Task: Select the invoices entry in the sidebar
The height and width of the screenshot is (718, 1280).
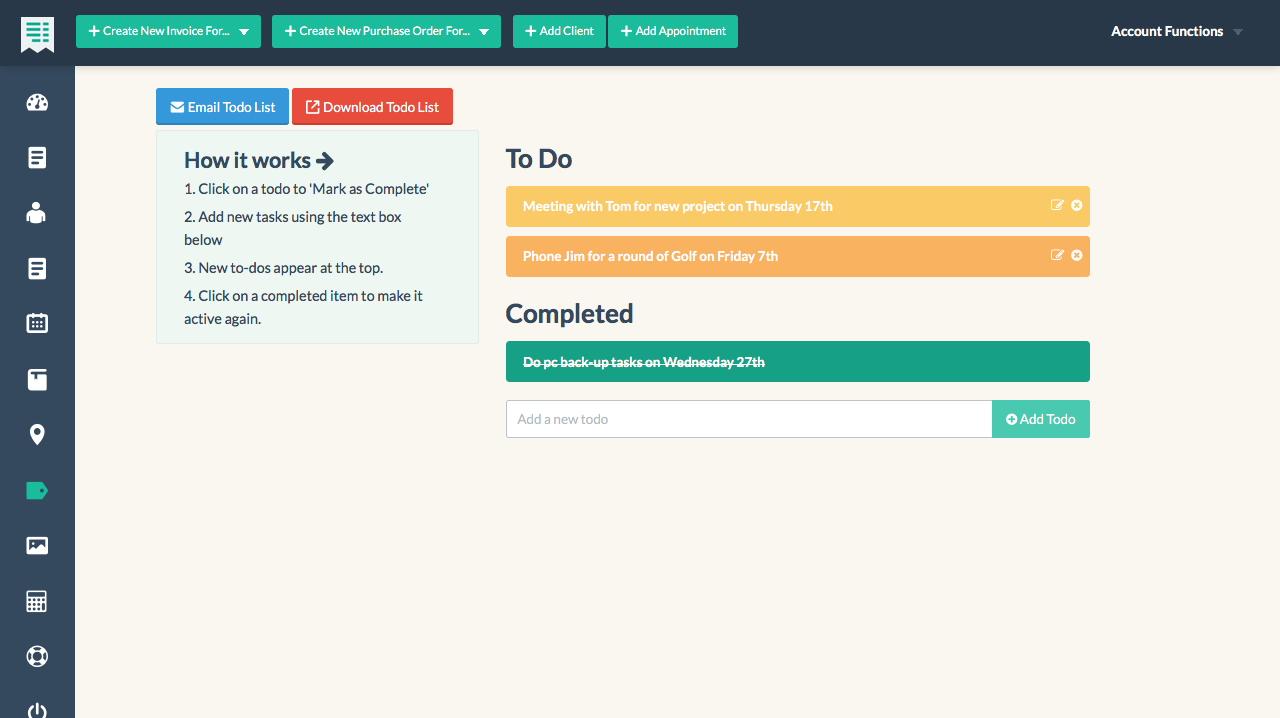Action: click(x=37, y=157)
